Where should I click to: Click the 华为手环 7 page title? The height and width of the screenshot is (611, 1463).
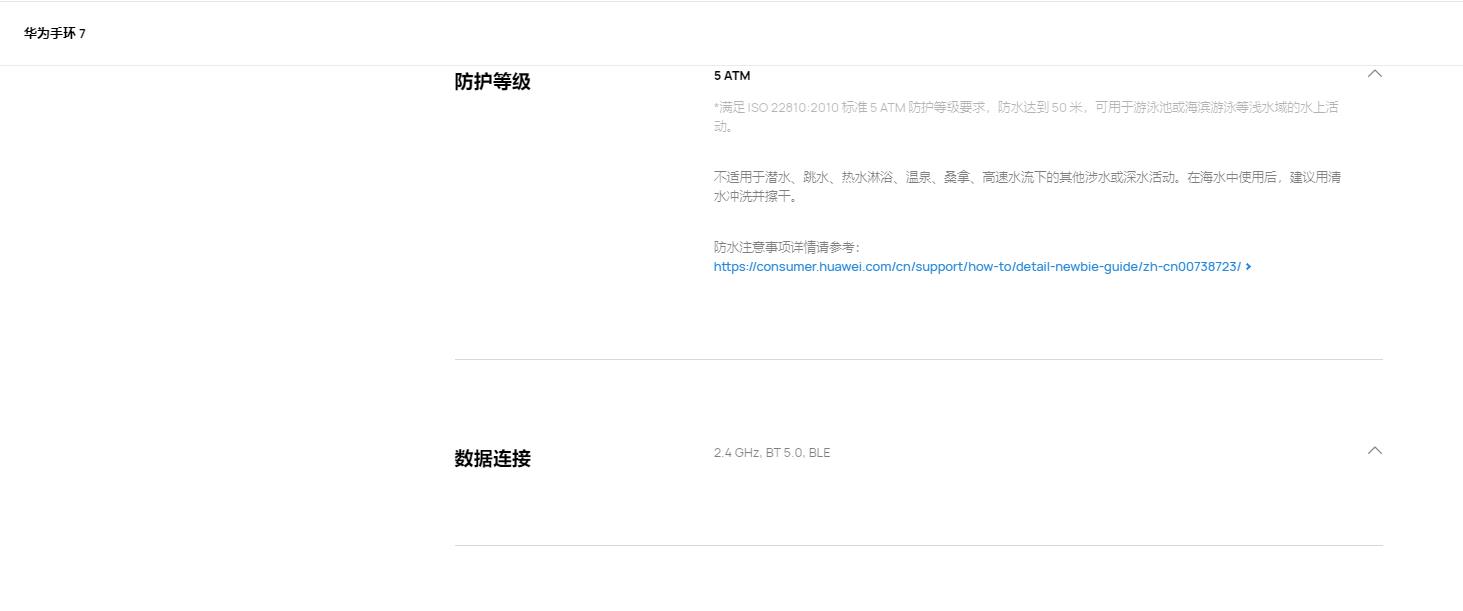tap(55, 34)
